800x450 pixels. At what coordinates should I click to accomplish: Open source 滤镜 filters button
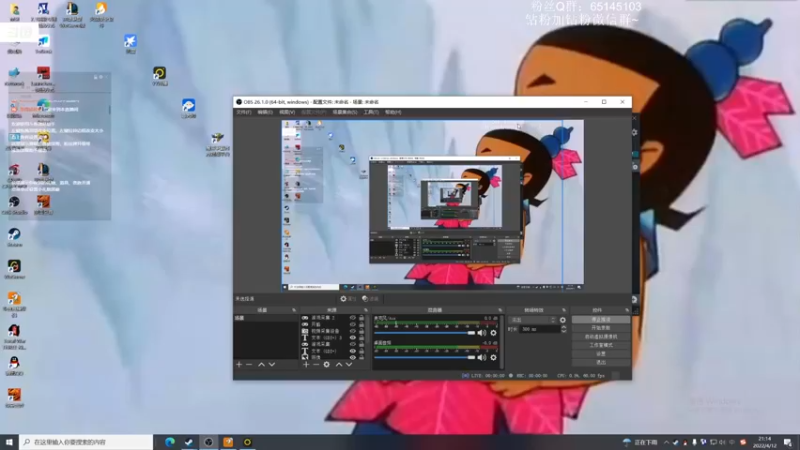pyautogui.click(x=370, y=299)
